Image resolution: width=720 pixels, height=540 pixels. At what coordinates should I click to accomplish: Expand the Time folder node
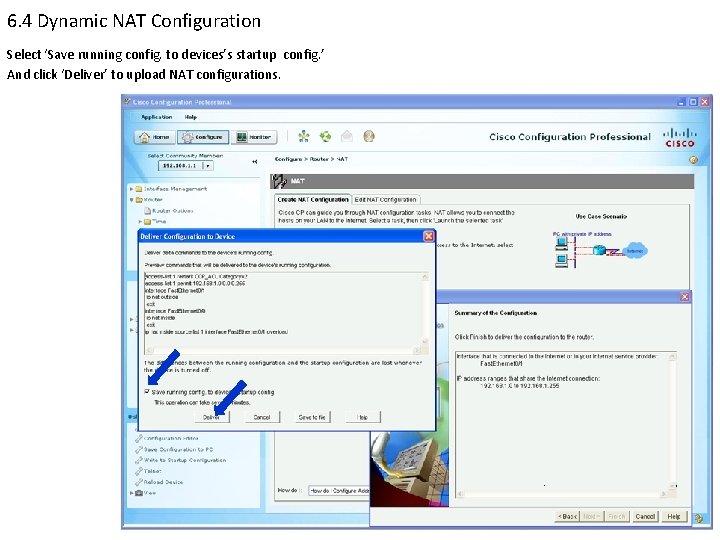pyautogui.click(x=141, y=222)
